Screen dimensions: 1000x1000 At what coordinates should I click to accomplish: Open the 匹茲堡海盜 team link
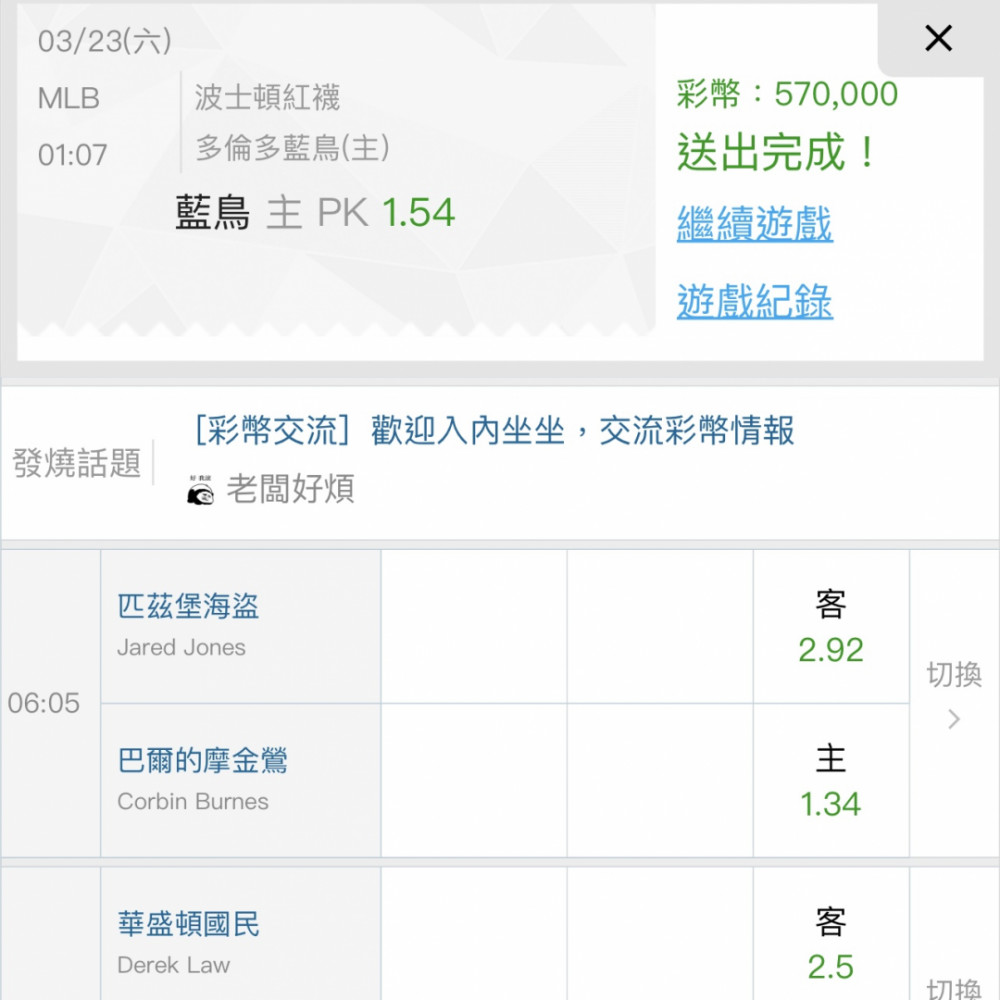click(x=188, y=606)
